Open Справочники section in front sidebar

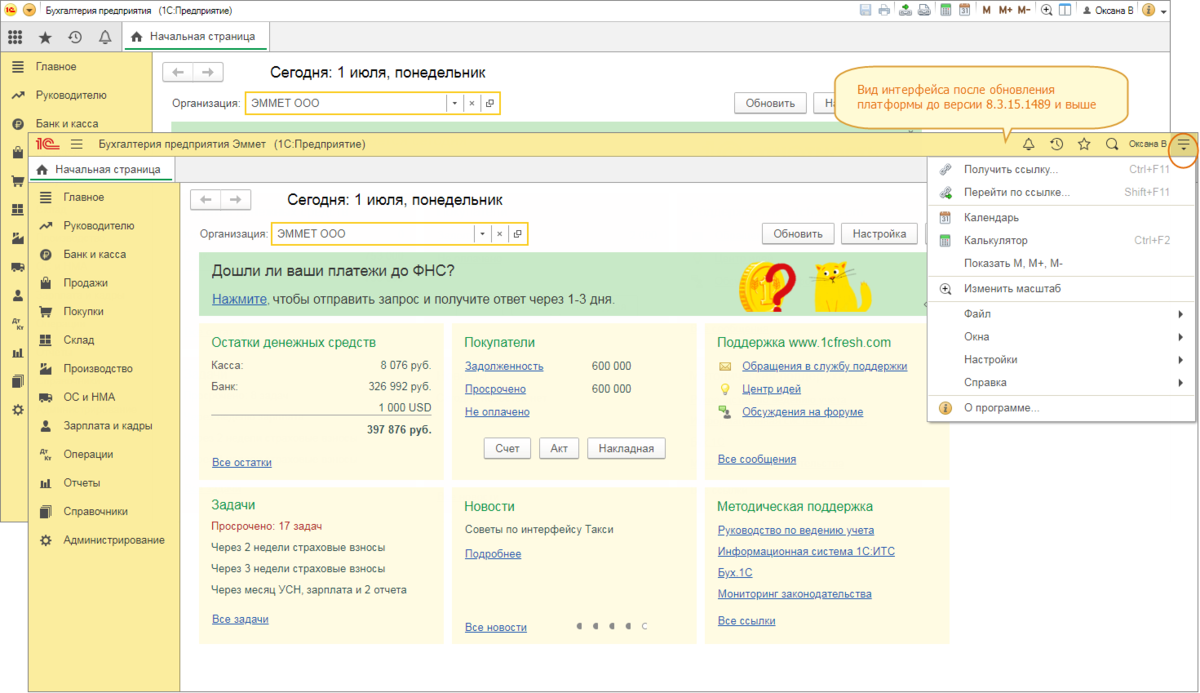tap(96, 511)
